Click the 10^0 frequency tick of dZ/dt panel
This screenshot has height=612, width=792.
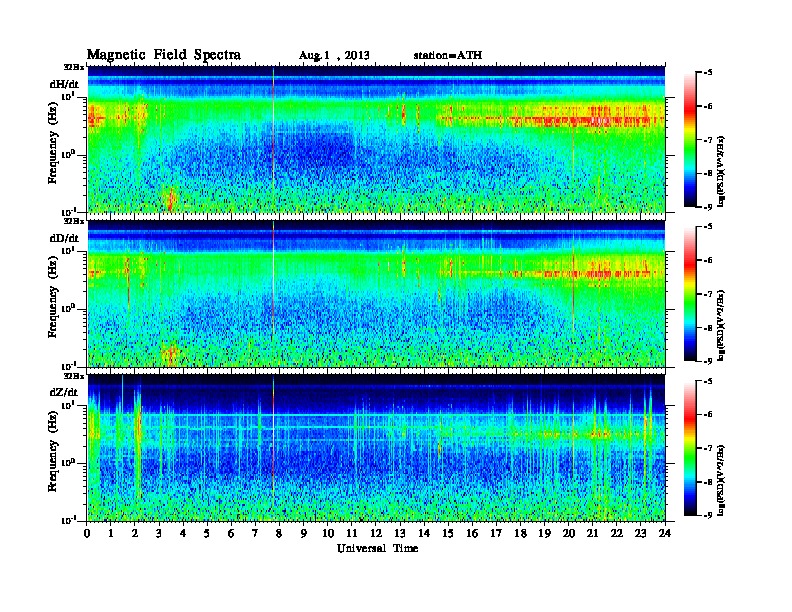(x=67, y=462)
